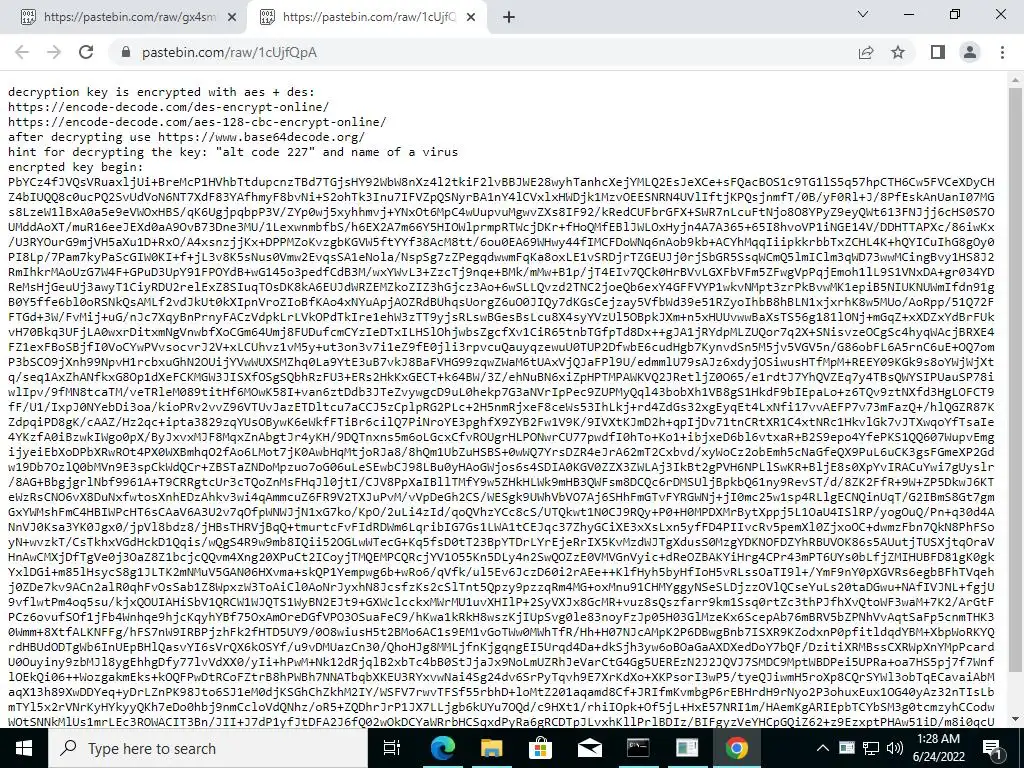1024x768 pixels.
Task: Open new tab with plus button
Action: 509,18
